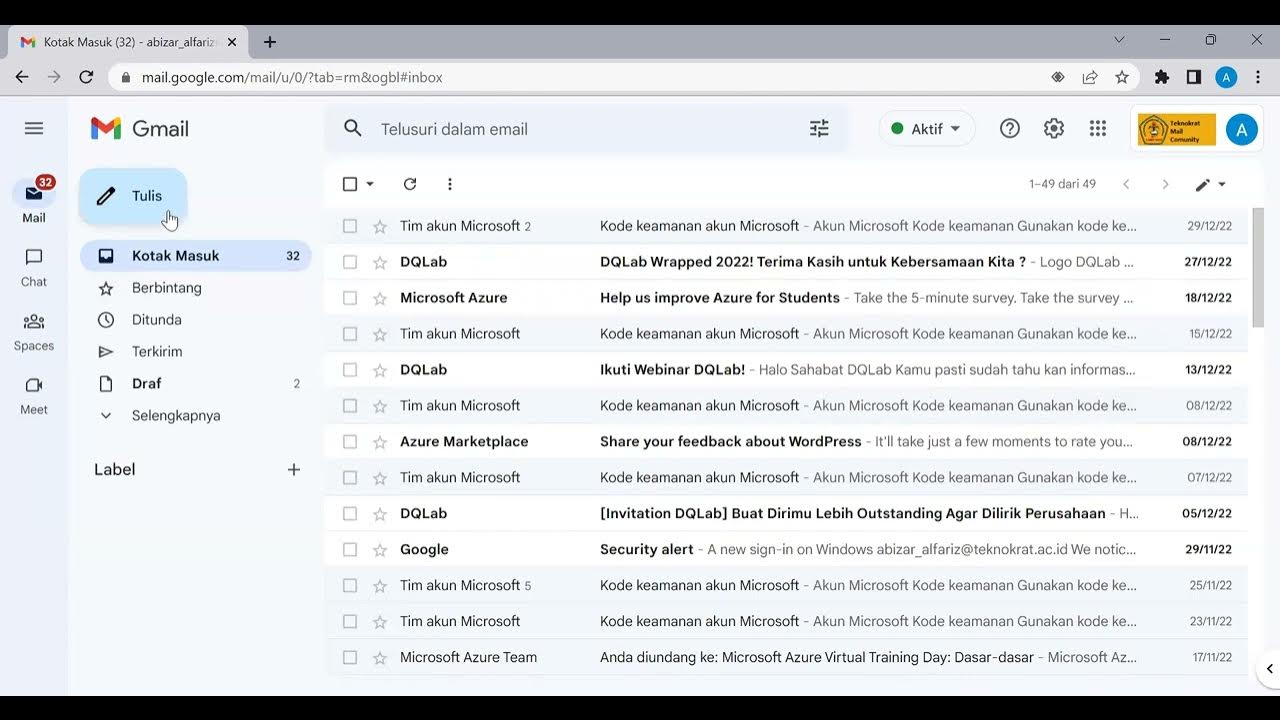The height and width of the screenshot is (720, 1280).
Task: Check the Microsoft Azure Team email checkbox
Action: 350,657
